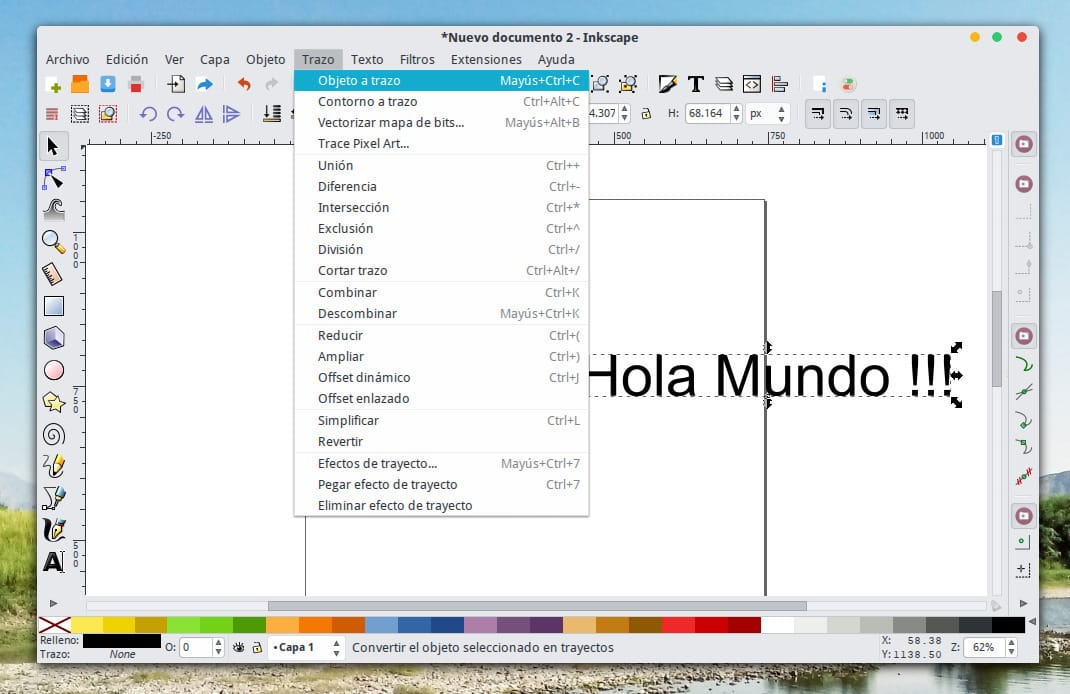
Task: Activate the Zoom tool in the toolbox
Action: pos(53,240)
